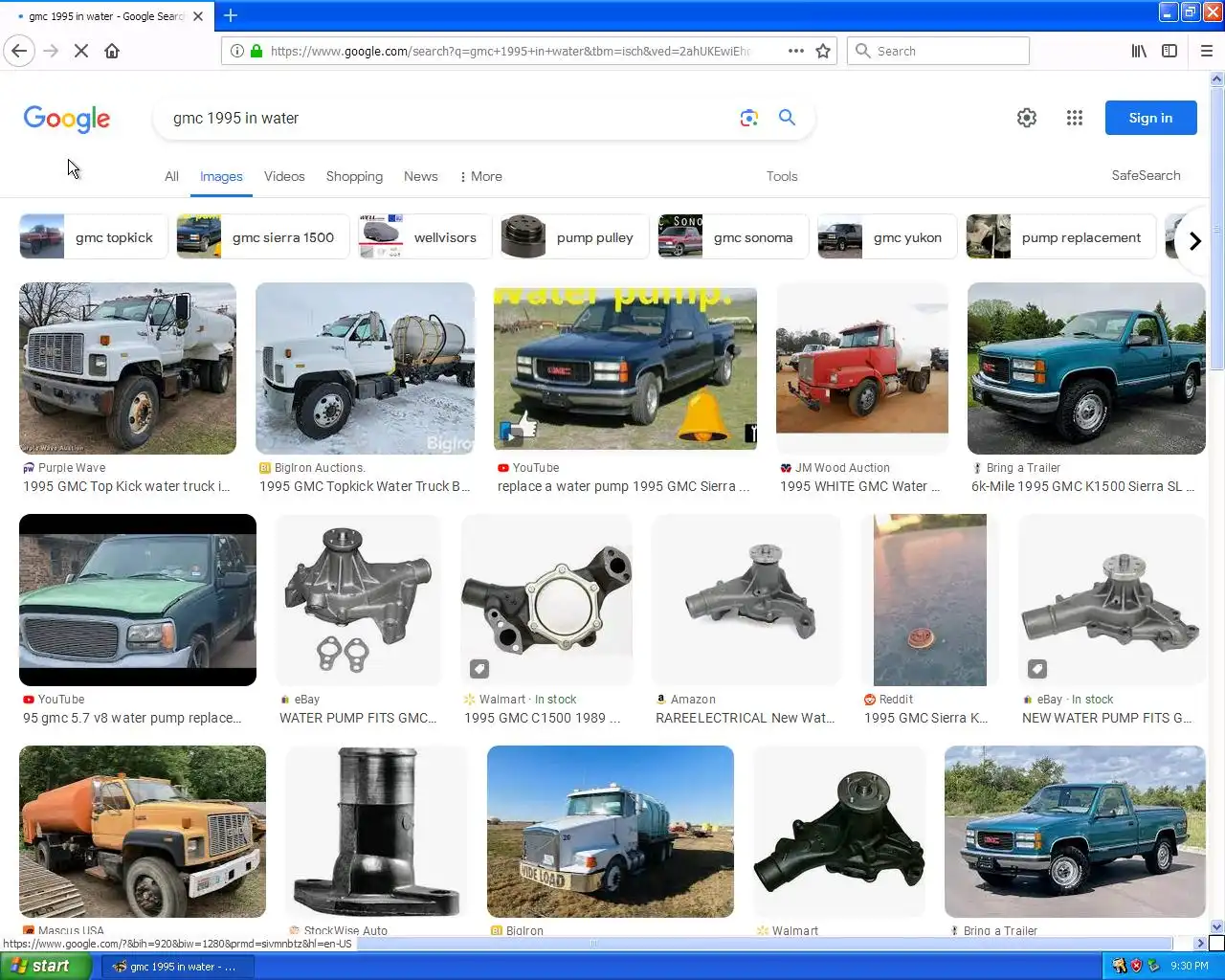Viewport: 1225px width, 980px height.
Task: Select the pump replacement chip
Action: pos(1061,237)
